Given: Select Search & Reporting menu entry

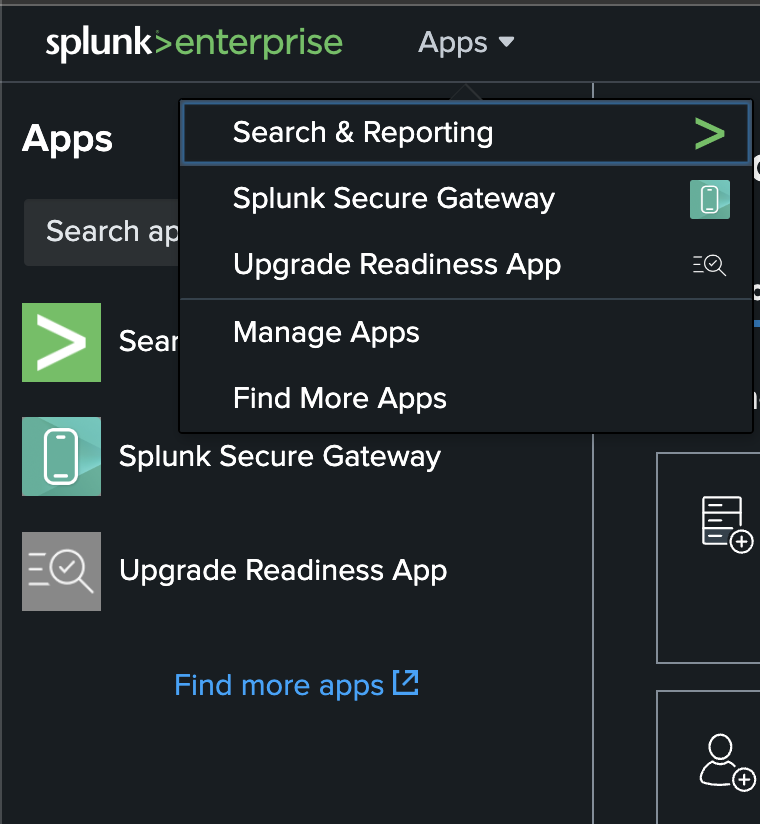Looking at the screenshot, I should (x=466, y=133).
